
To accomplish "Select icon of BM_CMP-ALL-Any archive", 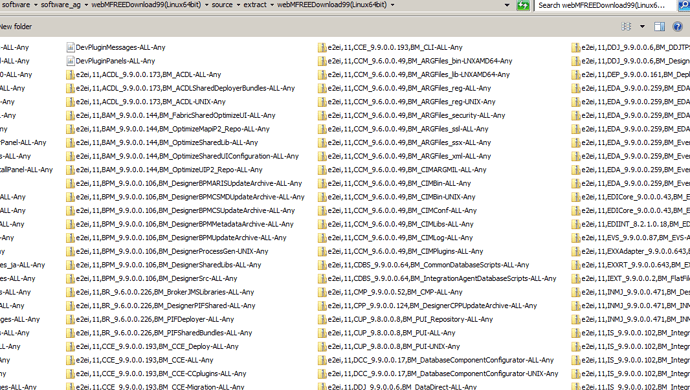I will tap(322, 292).
